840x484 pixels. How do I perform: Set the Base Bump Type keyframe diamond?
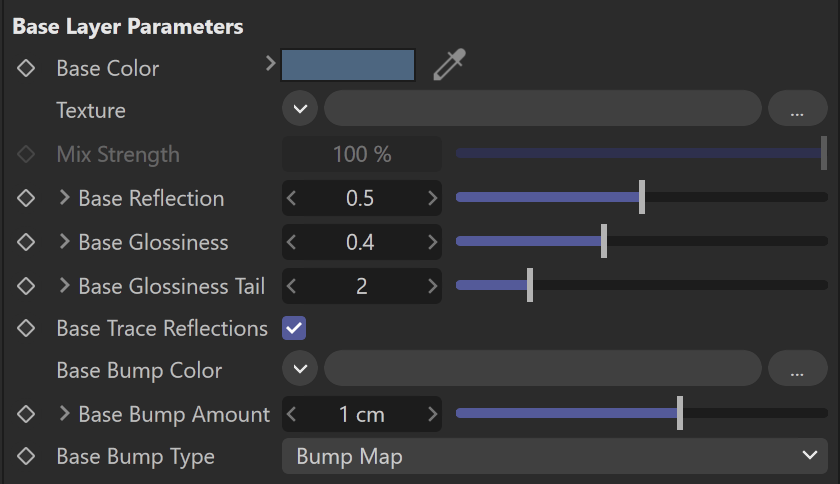26,457
